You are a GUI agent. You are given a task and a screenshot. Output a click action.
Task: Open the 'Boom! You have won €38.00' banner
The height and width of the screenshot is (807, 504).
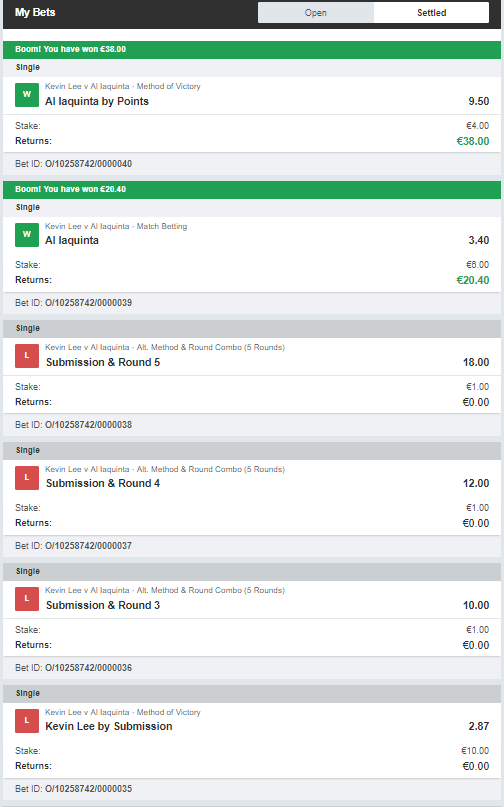[x=252, y=49]
